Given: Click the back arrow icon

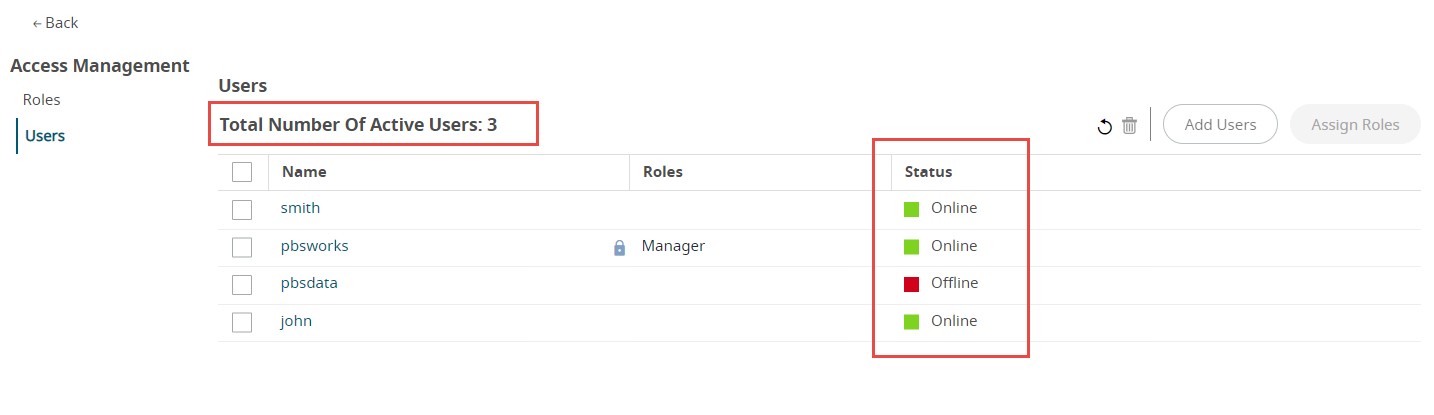Looking at the screenshot, I should coord(37,23).
